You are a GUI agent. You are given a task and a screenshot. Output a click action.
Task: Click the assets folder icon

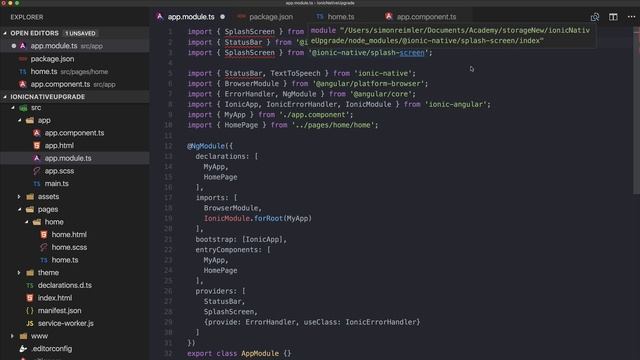(30, 197)
